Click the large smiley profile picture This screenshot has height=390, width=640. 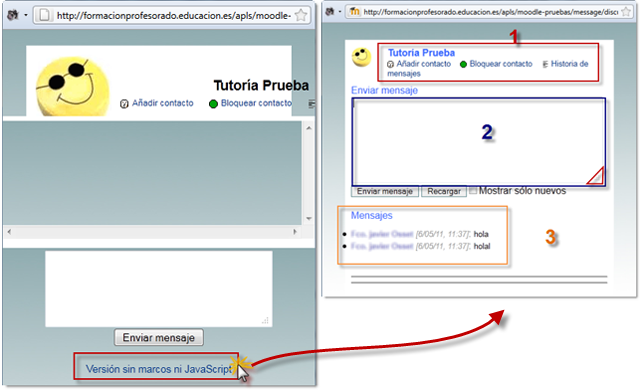point(72,87)
